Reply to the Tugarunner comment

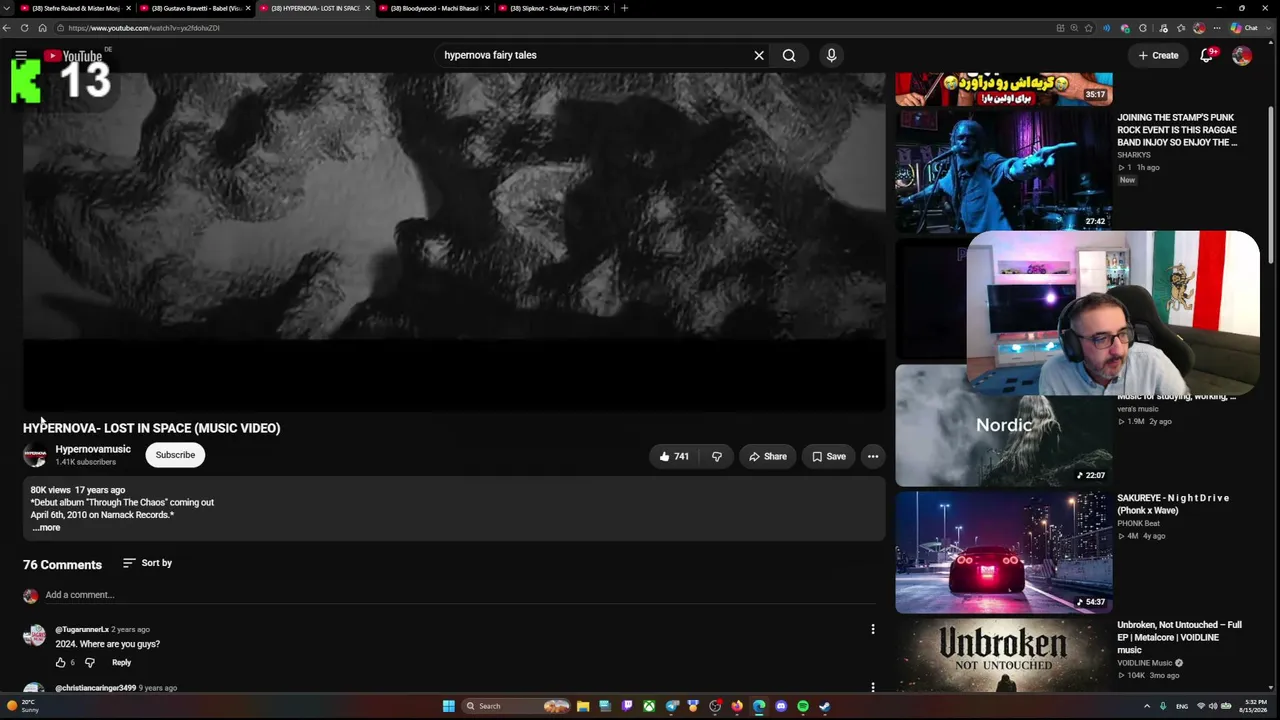(121, 662)
